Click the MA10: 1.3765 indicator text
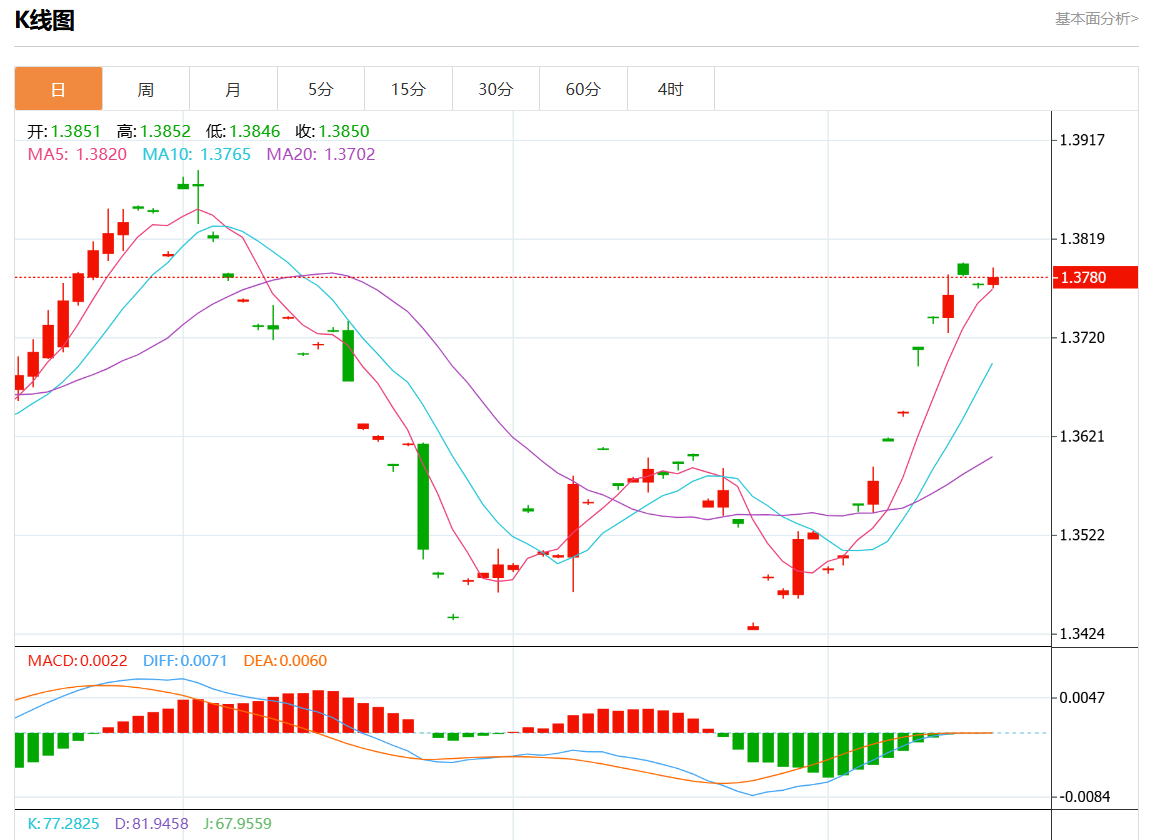The height and width of the screenshot is (840, 1156). (196, 154)
